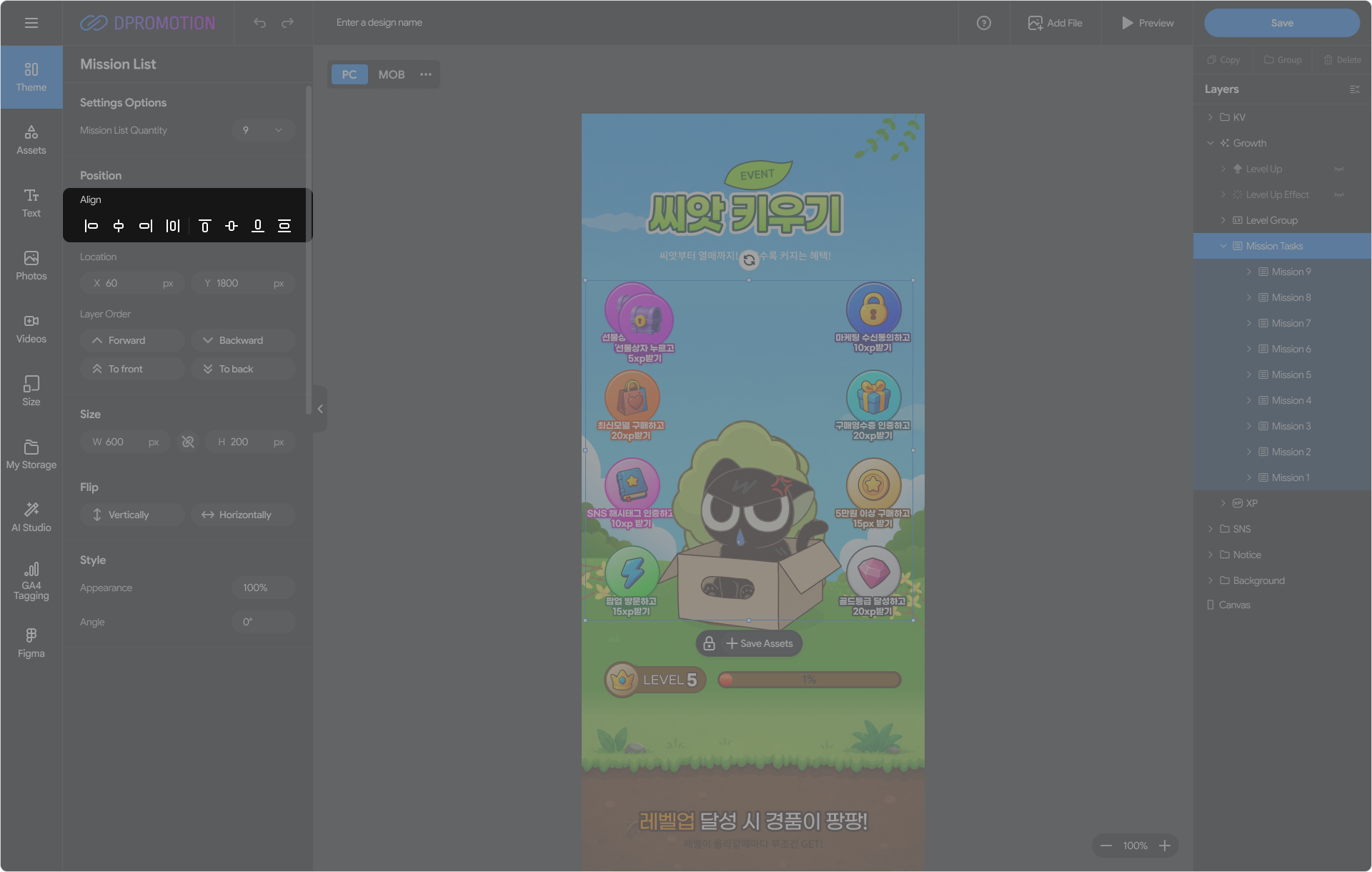Focus the design name input field
This screenshot has width=1372, height=872.
379,23
